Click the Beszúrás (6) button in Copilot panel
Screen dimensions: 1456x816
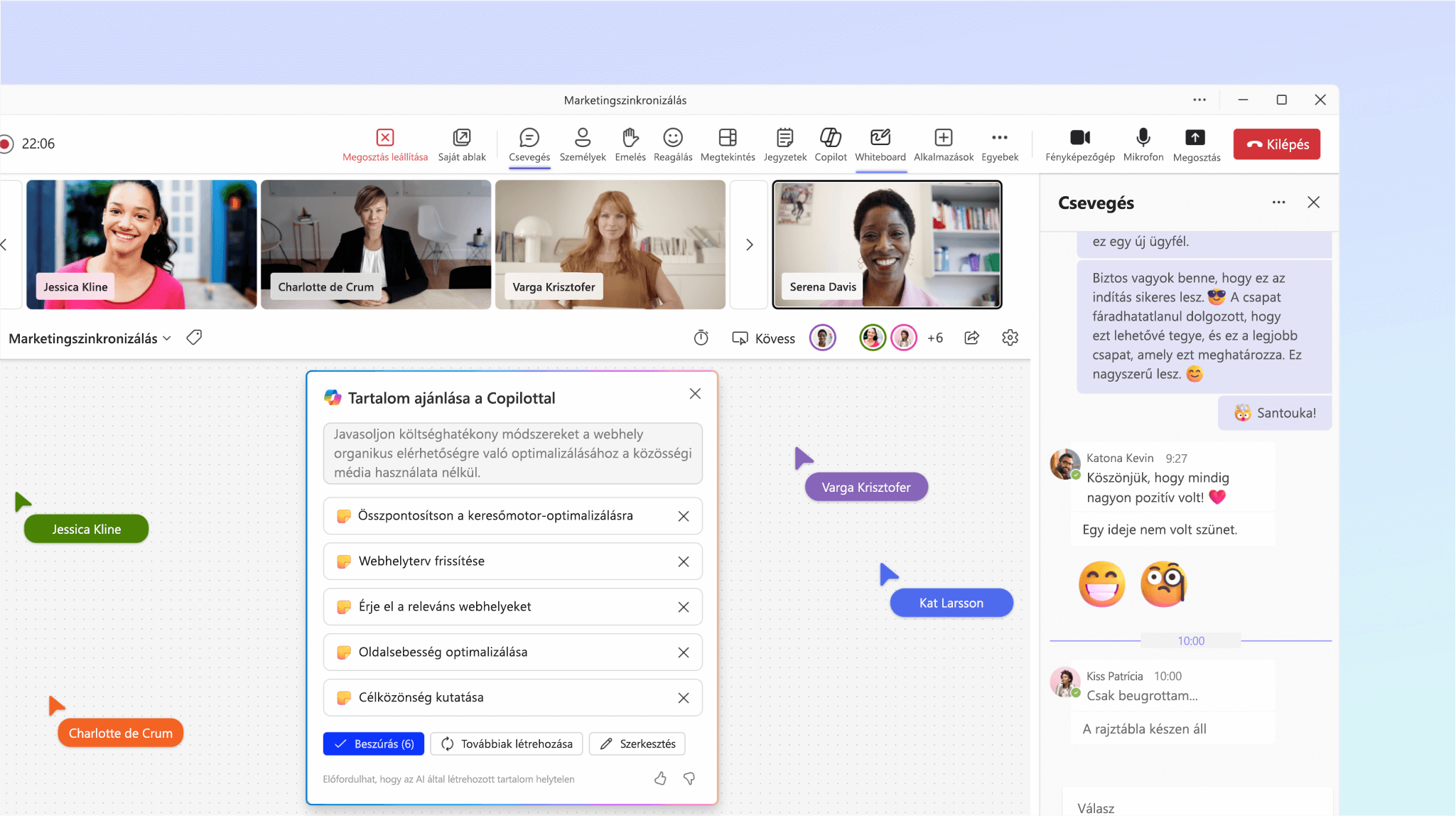pos(374,744)
